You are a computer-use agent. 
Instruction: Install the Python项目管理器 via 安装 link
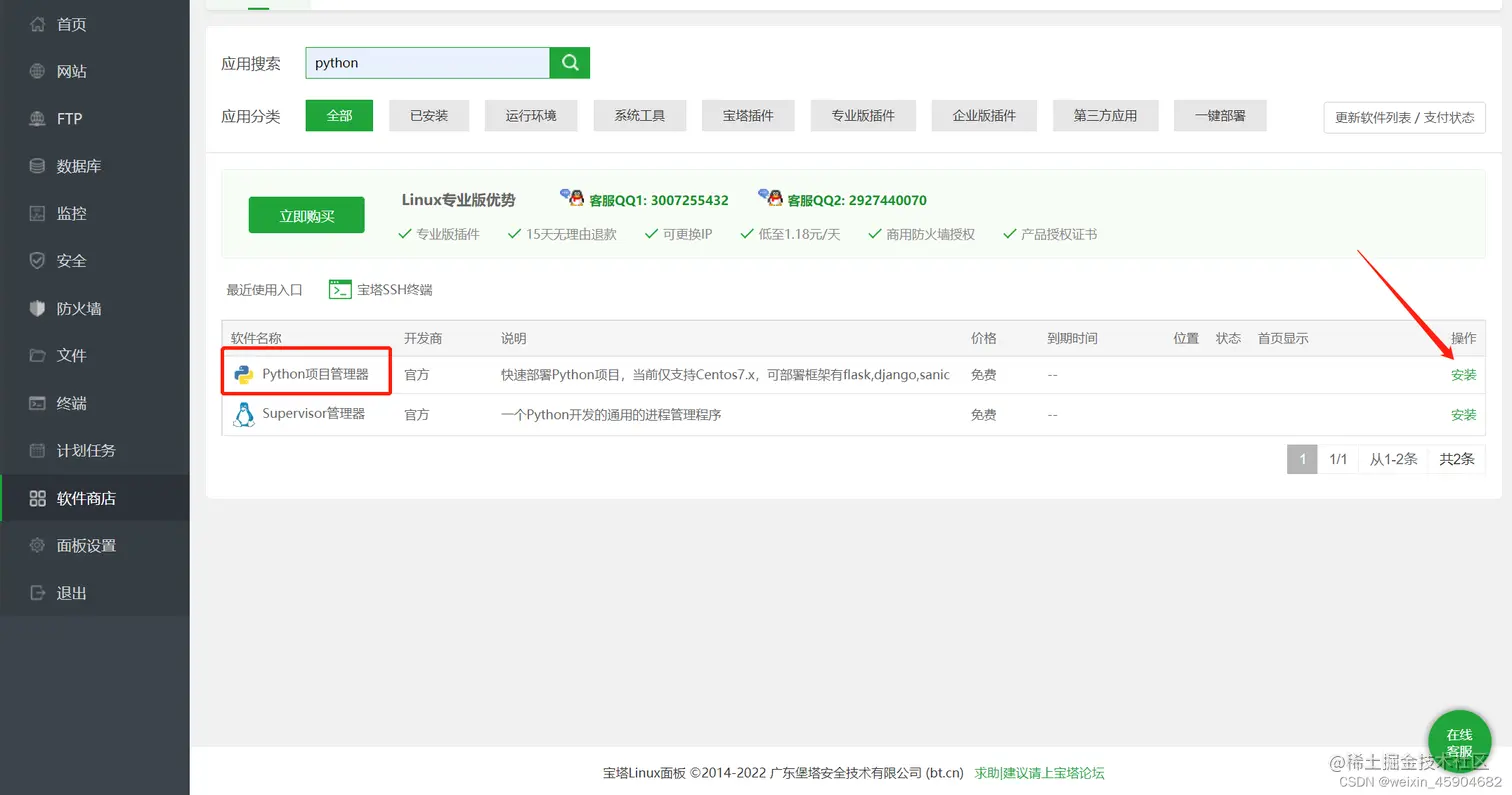click(x=1463, y=374)
